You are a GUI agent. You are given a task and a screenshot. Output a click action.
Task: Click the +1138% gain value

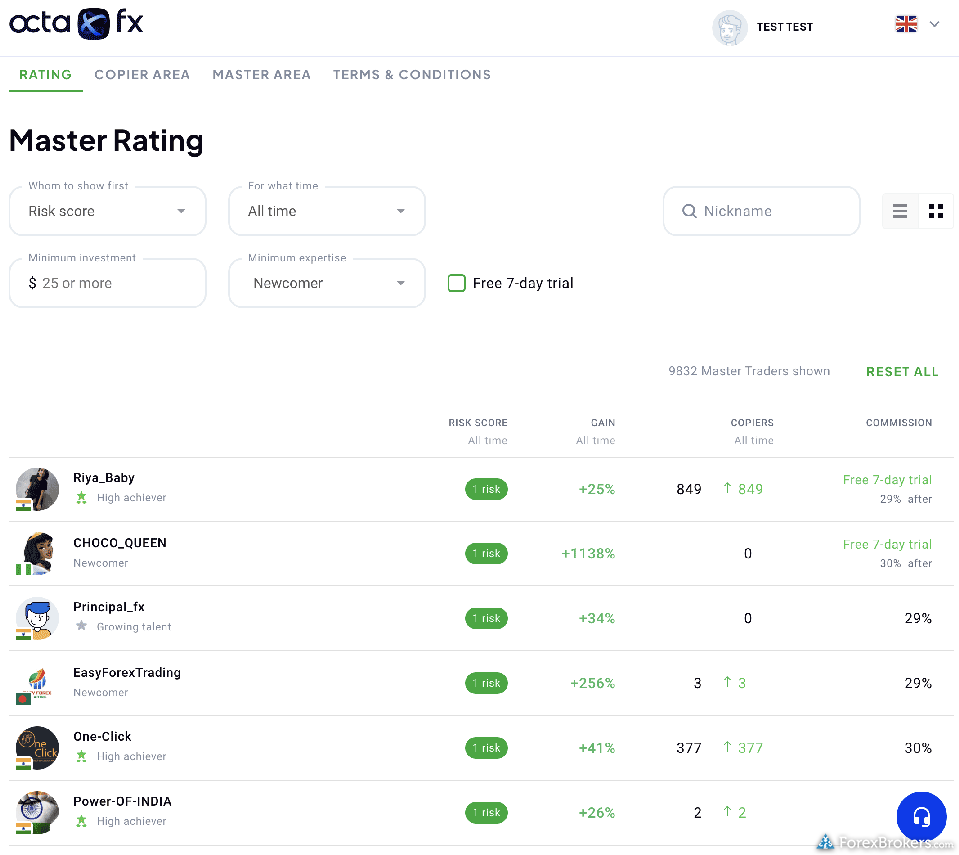click(x=588, y=553)
